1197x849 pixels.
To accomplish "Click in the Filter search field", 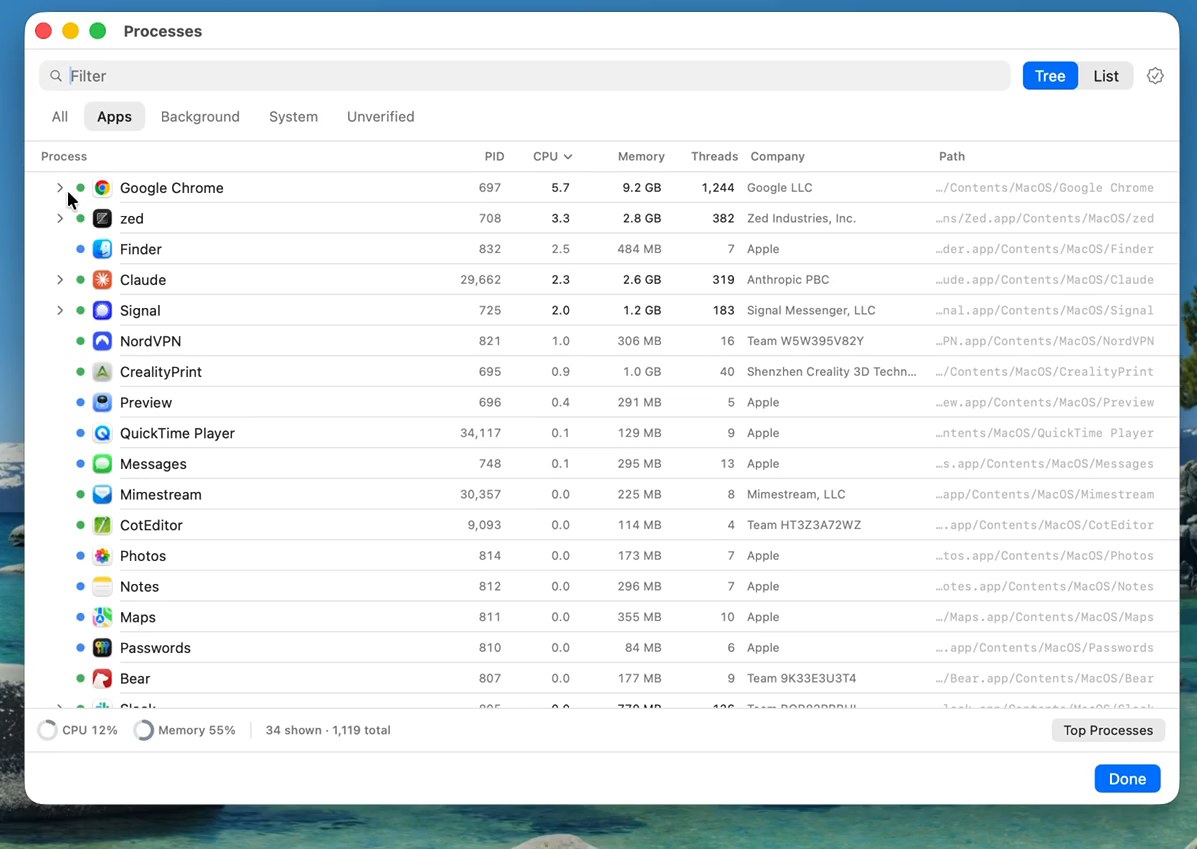I will [524, 76].
